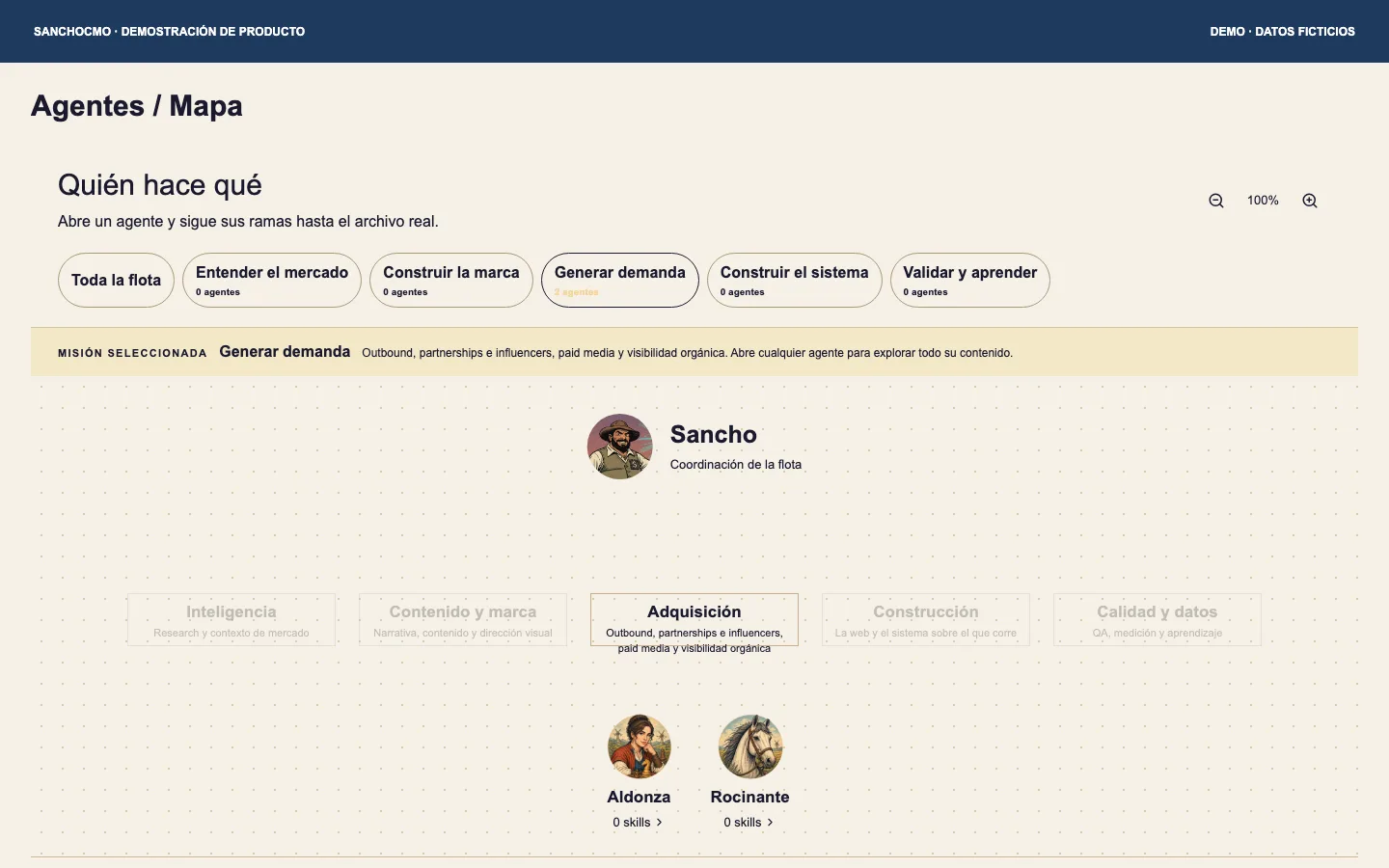Click the Coordinación de la flota subtitle
Screen dimensions: 1389x868
(736, 465)
